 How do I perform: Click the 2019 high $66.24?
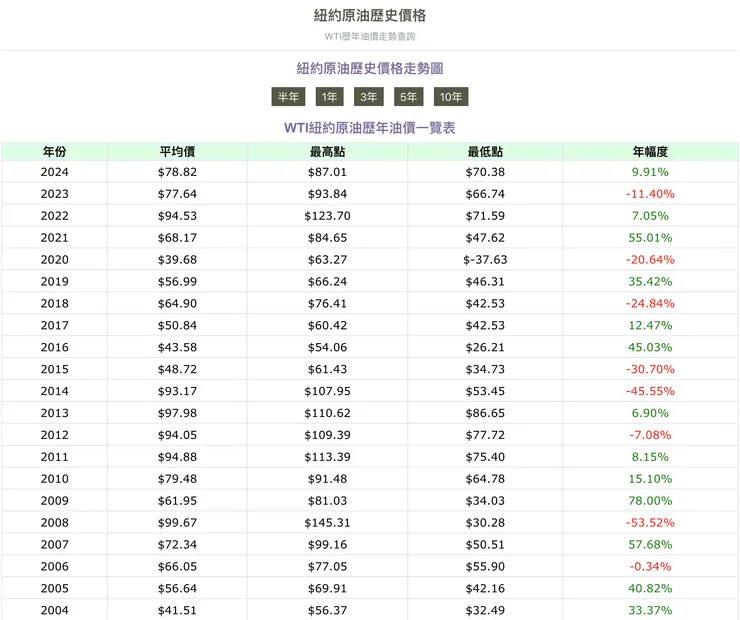(x=328, y=282)
